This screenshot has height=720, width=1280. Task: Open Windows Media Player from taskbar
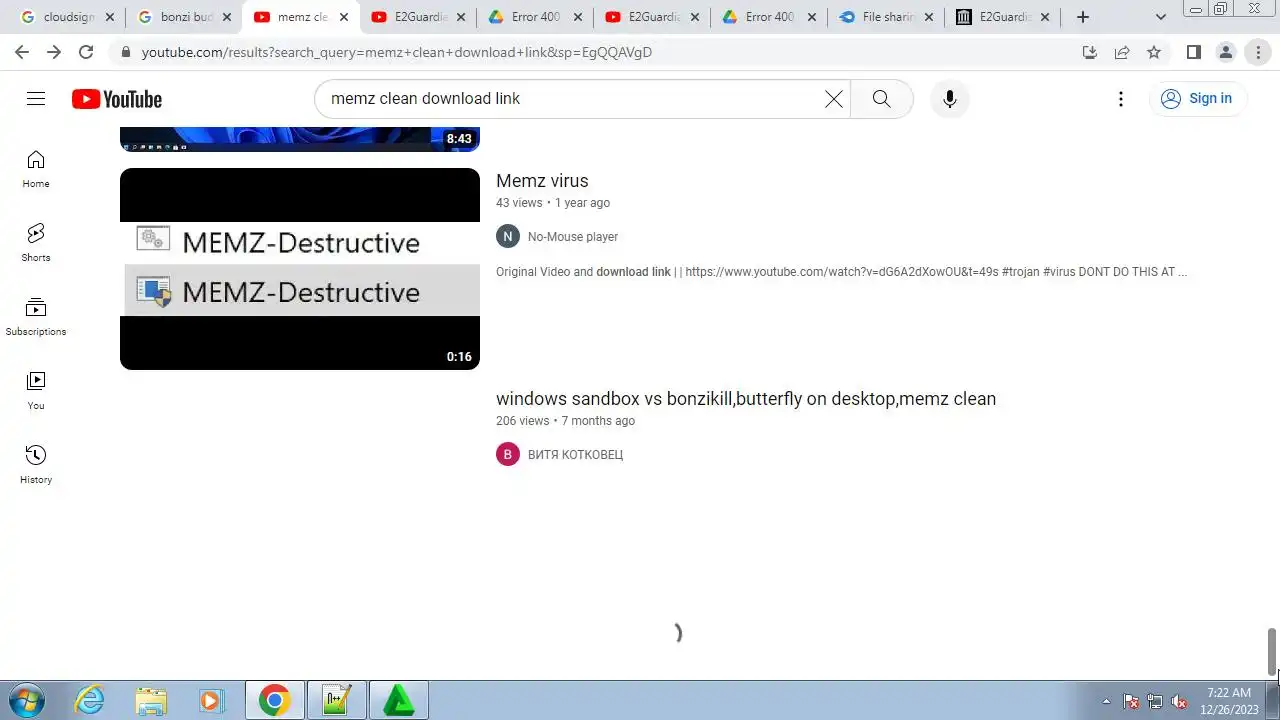pyautogui.click(x=211, y=700)
